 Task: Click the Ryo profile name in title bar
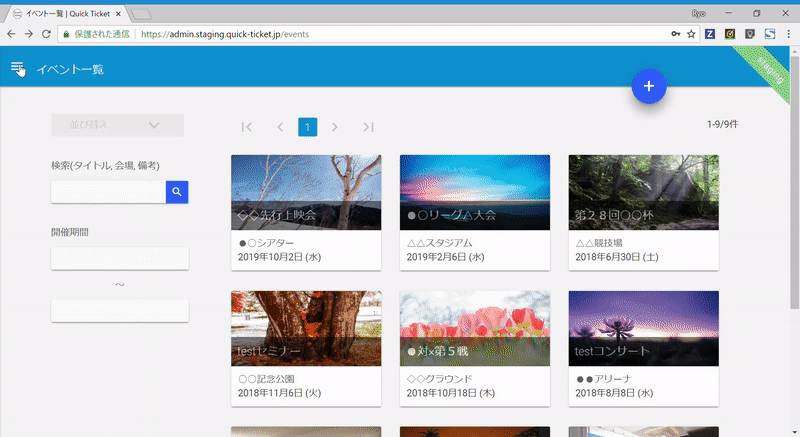698,14
